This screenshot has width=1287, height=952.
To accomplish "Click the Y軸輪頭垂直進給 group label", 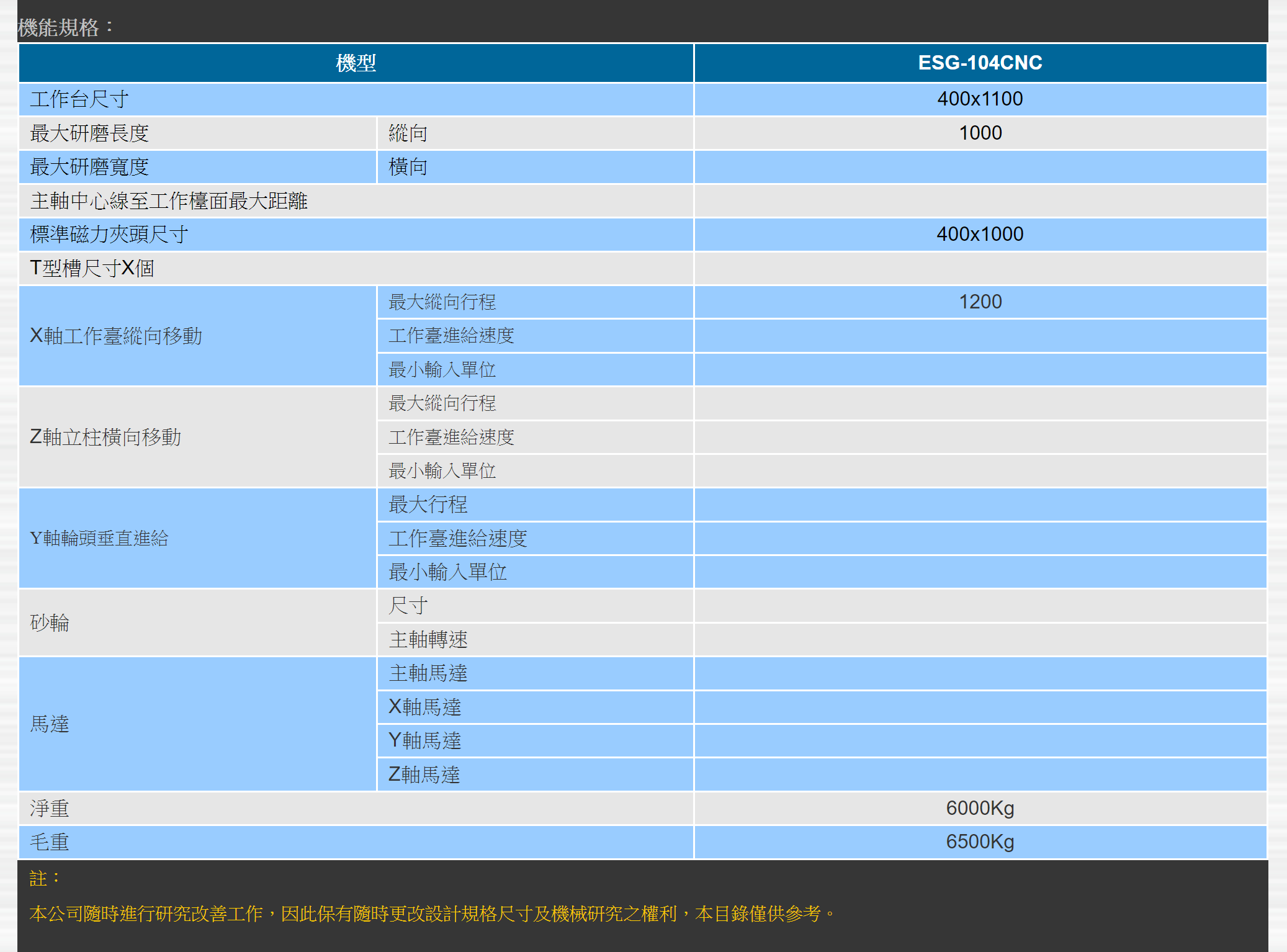I will coord(99,538).
